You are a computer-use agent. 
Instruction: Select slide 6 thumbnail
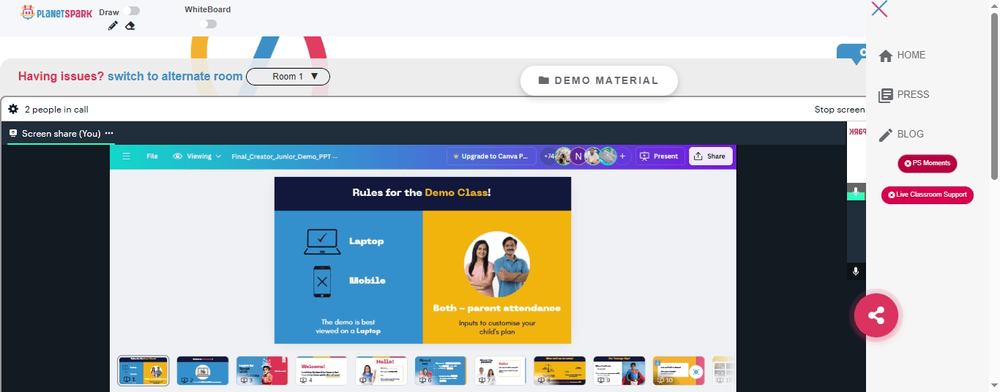441,371
